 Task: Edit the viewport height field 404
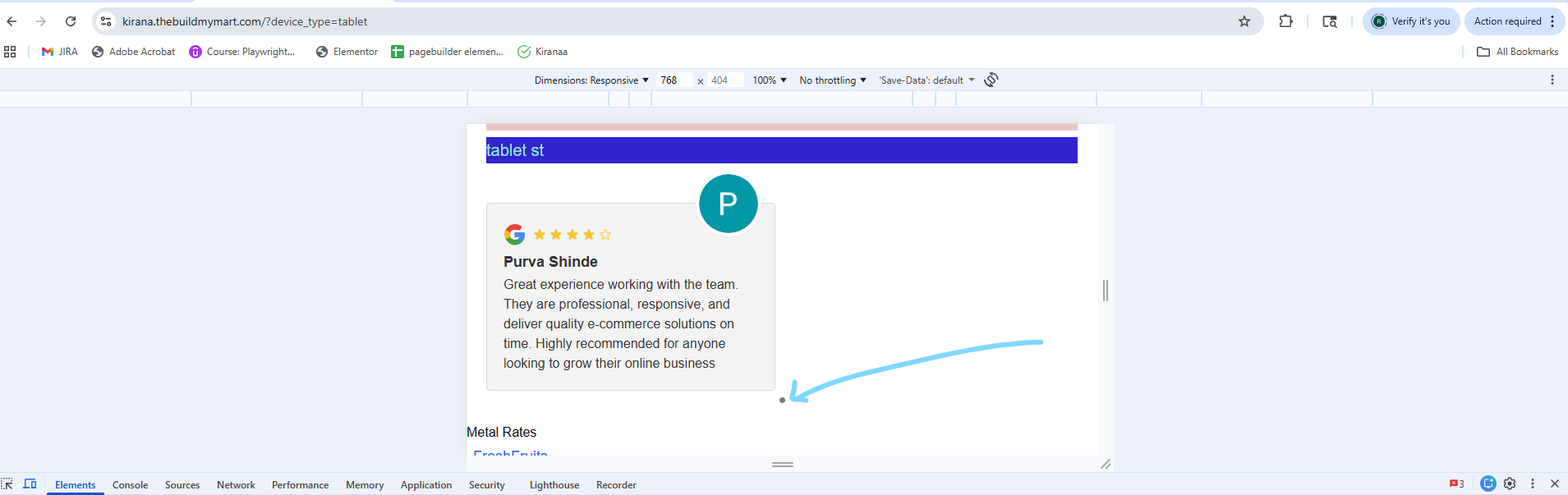pos(725,80)
